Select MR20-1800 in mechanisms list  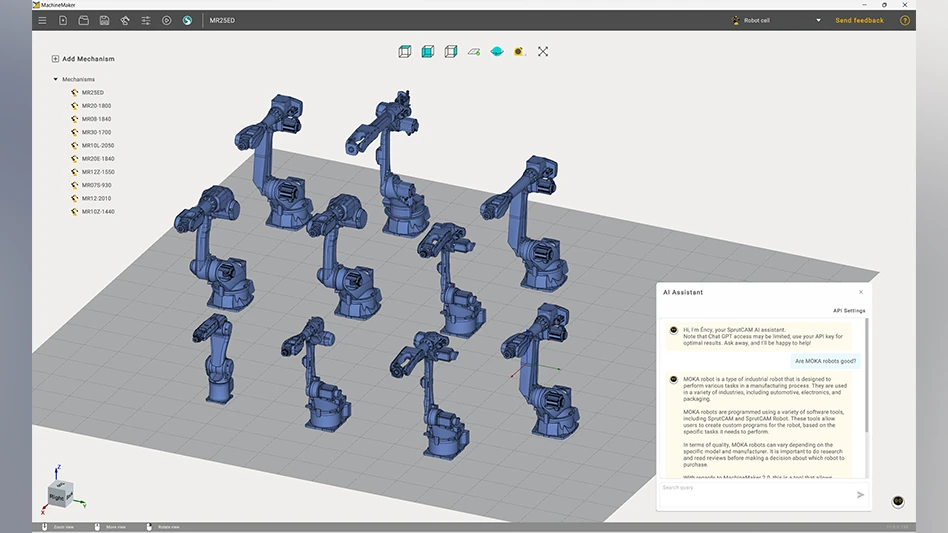(96, 106)
